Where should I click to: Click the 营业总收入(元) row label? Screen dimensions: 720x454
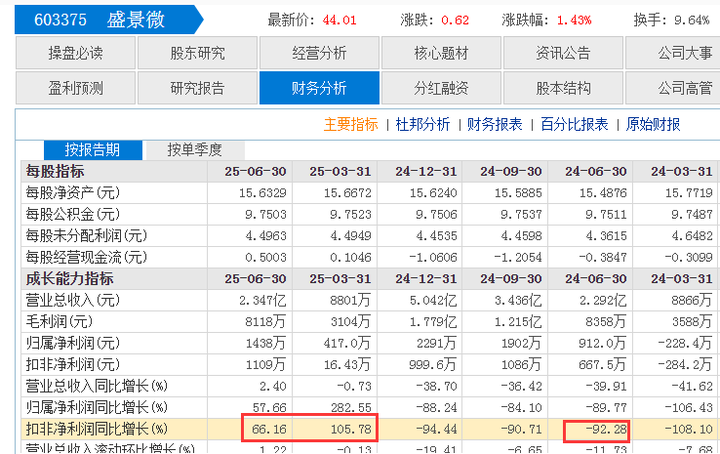coord(73,300)
